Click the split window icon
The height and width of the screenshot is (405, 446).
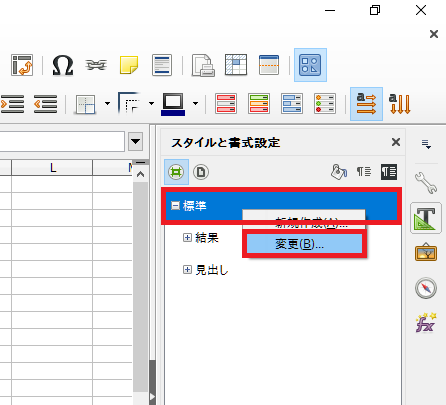[269, 65]
